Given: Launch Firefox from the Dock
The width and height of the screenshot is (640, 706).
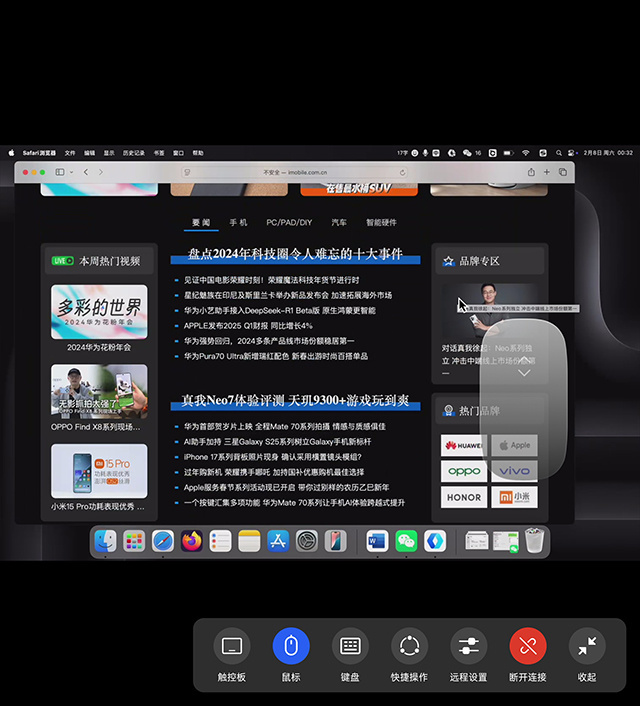Looking at the screenshot, I should [x=191, y=541].
